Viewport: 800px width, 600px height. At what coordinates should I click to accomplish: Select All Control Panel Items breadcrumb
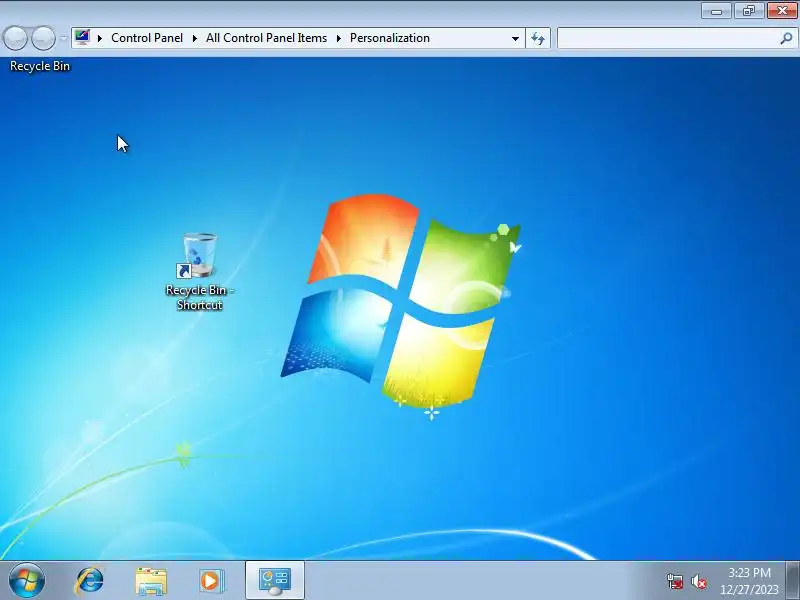pos(266,38)
